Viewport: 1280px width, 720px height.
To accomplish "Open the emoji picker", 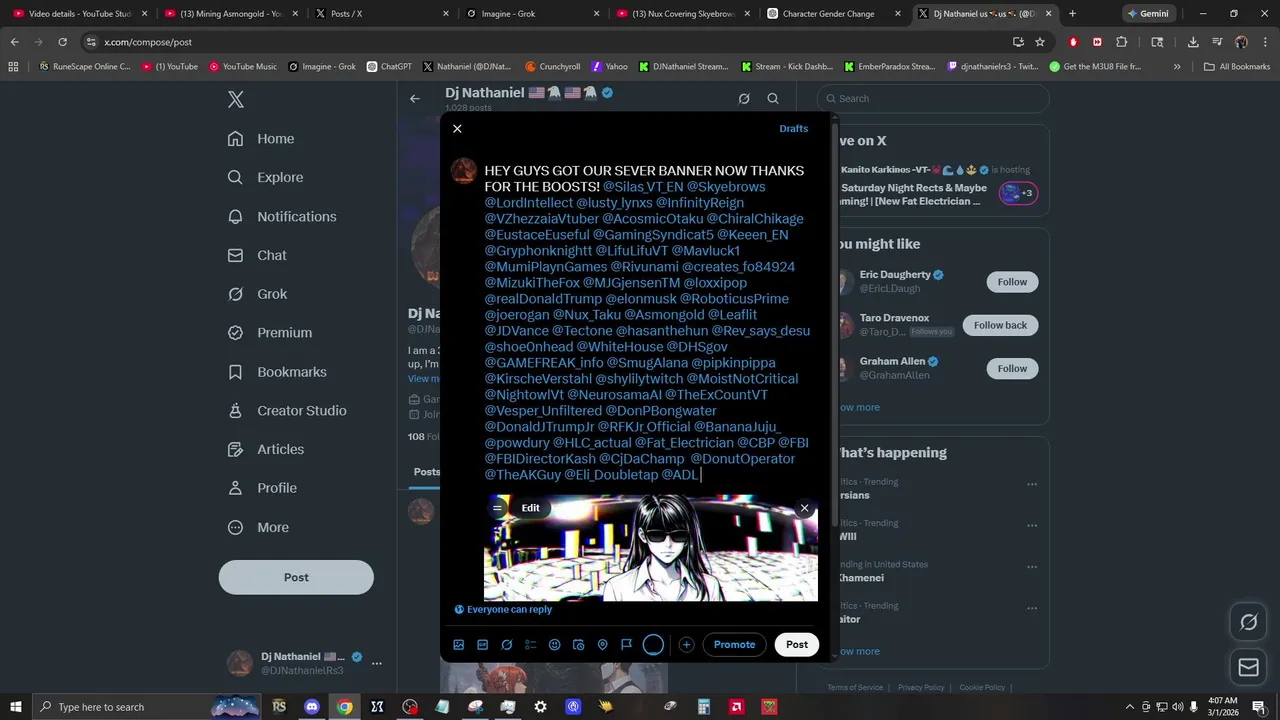I will [x=555, y=645].
